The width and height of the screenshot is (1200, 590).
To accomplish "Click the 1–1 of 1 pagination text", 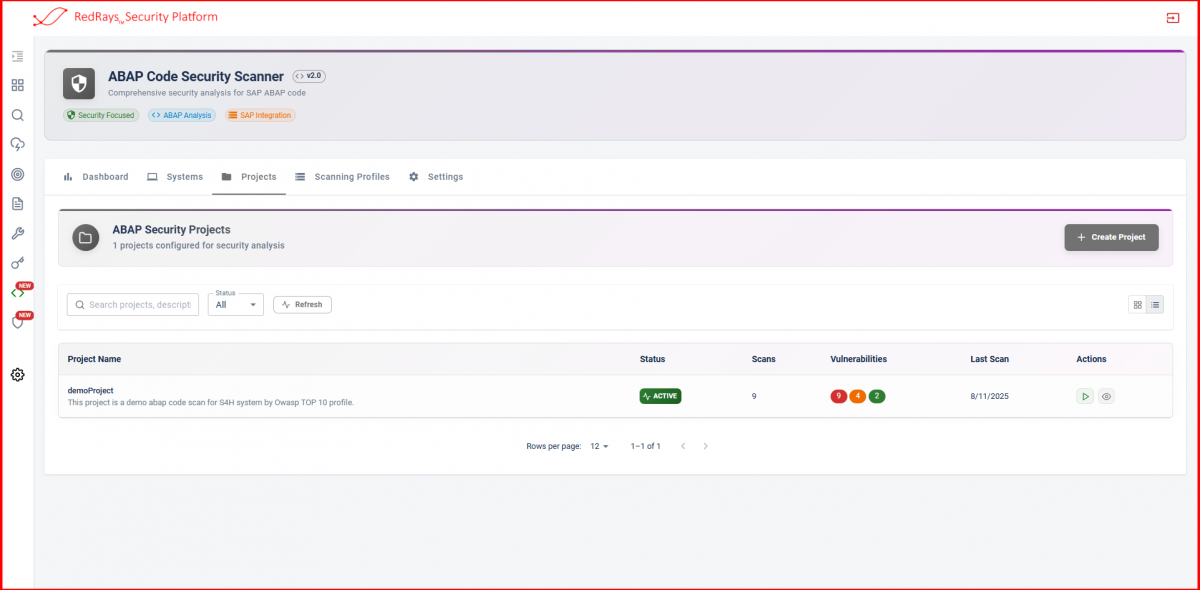I will point(646,446).
